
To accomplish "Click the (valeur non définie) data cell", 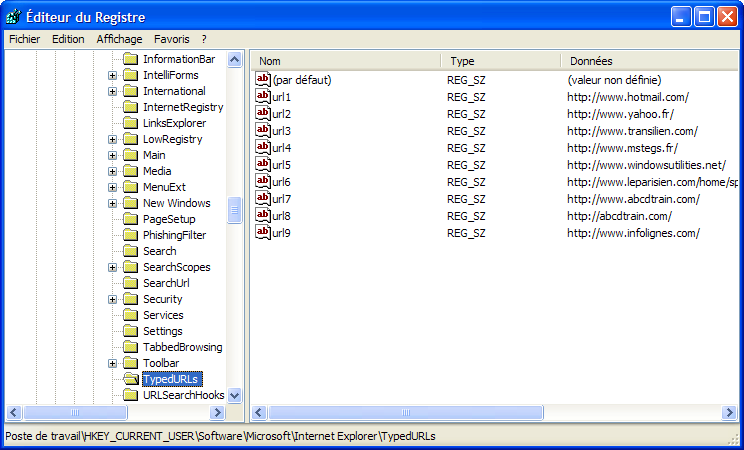I will pos(614,80).
